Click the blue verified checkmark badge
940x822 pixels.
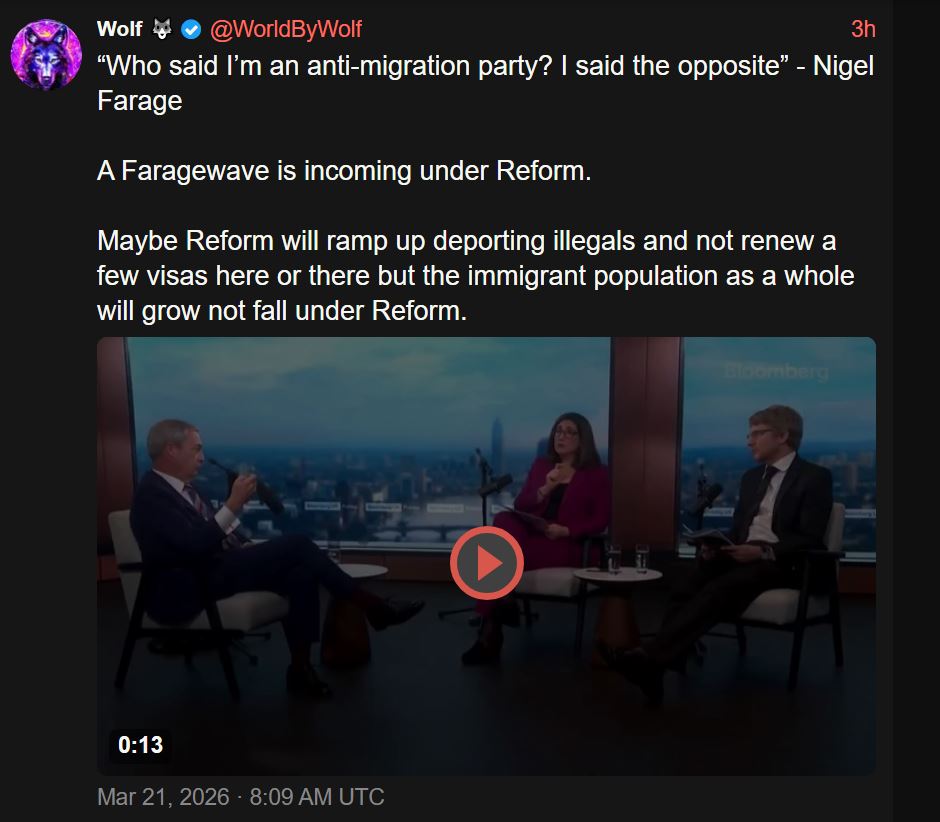[191, 29]
